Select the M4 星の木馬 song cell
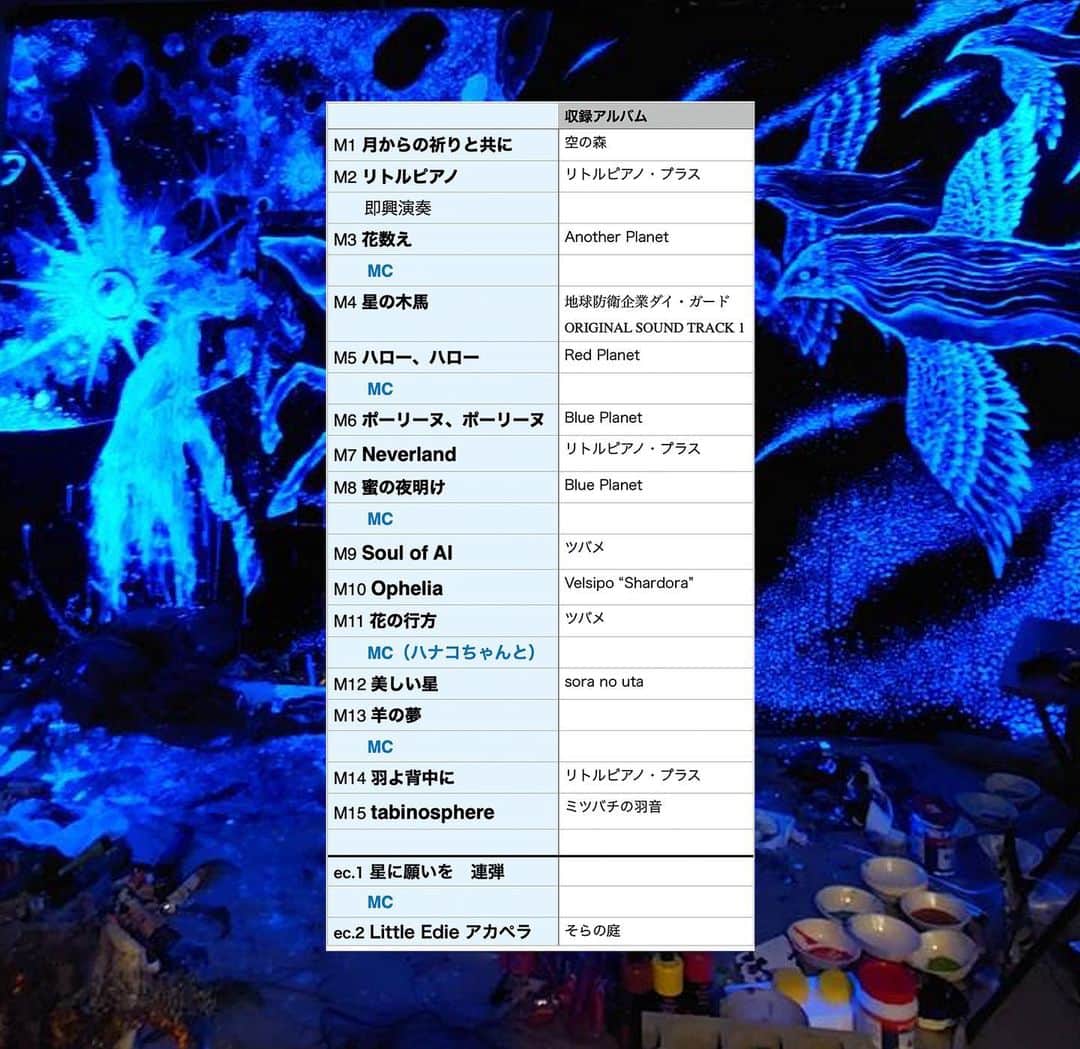This screenshot has width=1080, height=1049. point(442,313)
